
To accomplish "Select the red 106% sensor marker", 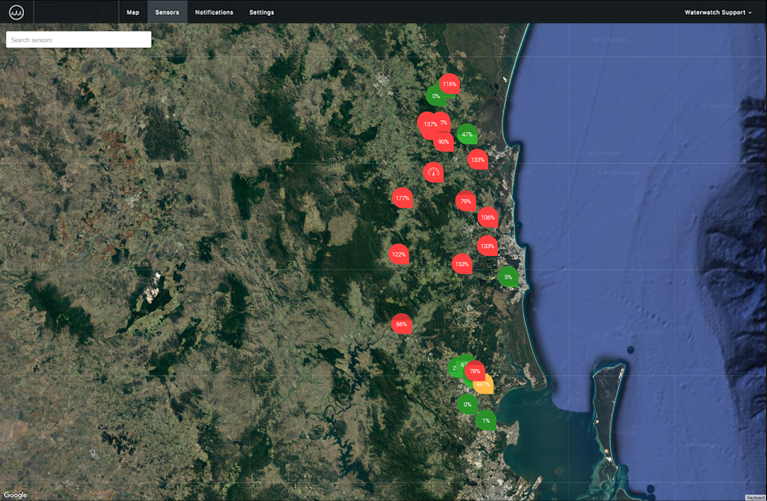I will click(x=487, y=217).
